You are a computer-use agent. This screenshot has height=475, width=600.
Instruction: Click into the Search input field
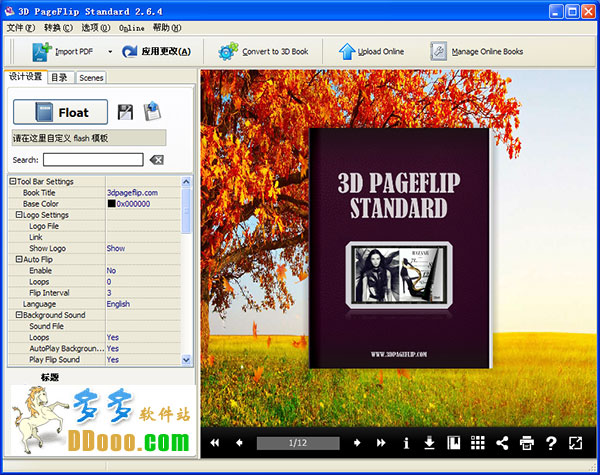pyautogui.click(x=93, y=160)
